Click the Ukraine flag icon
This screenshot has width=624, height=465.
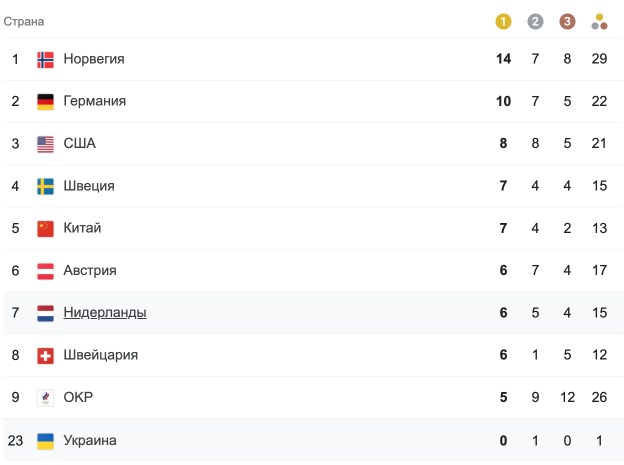[45, 441]
